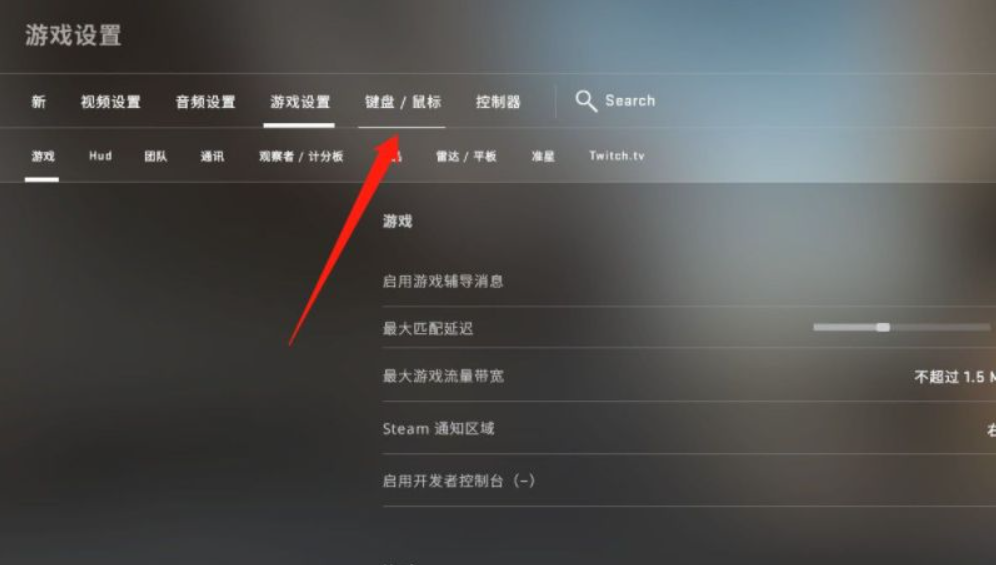Screen dimensions: 996x565
Task: Click the Search text field
Action: tap(629, 100)
